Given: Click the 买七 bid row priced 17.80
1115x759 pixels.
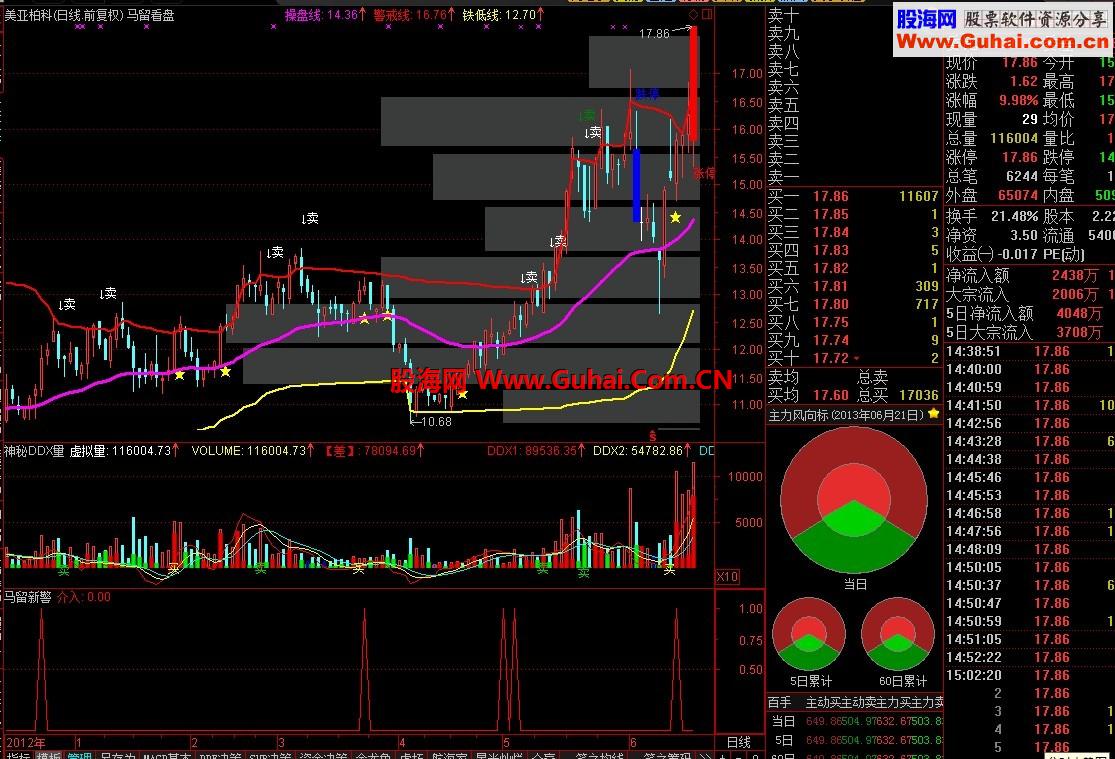Looking at the screenshot, I should 853,304.
